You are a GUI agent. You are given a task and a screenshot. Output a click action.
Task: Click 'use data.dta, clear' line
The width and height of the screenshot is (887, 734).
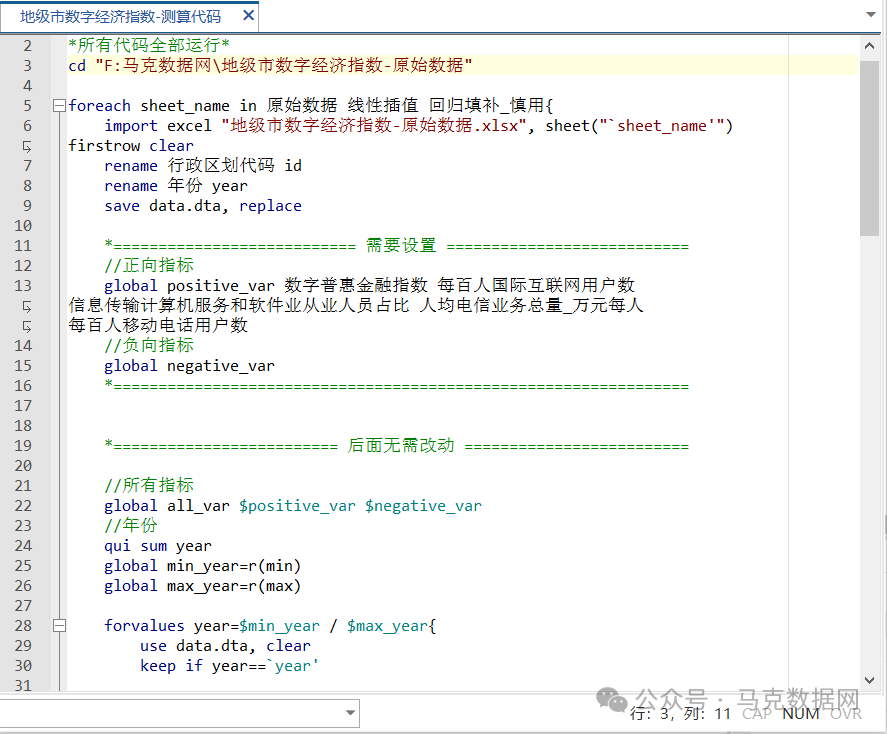226,646
